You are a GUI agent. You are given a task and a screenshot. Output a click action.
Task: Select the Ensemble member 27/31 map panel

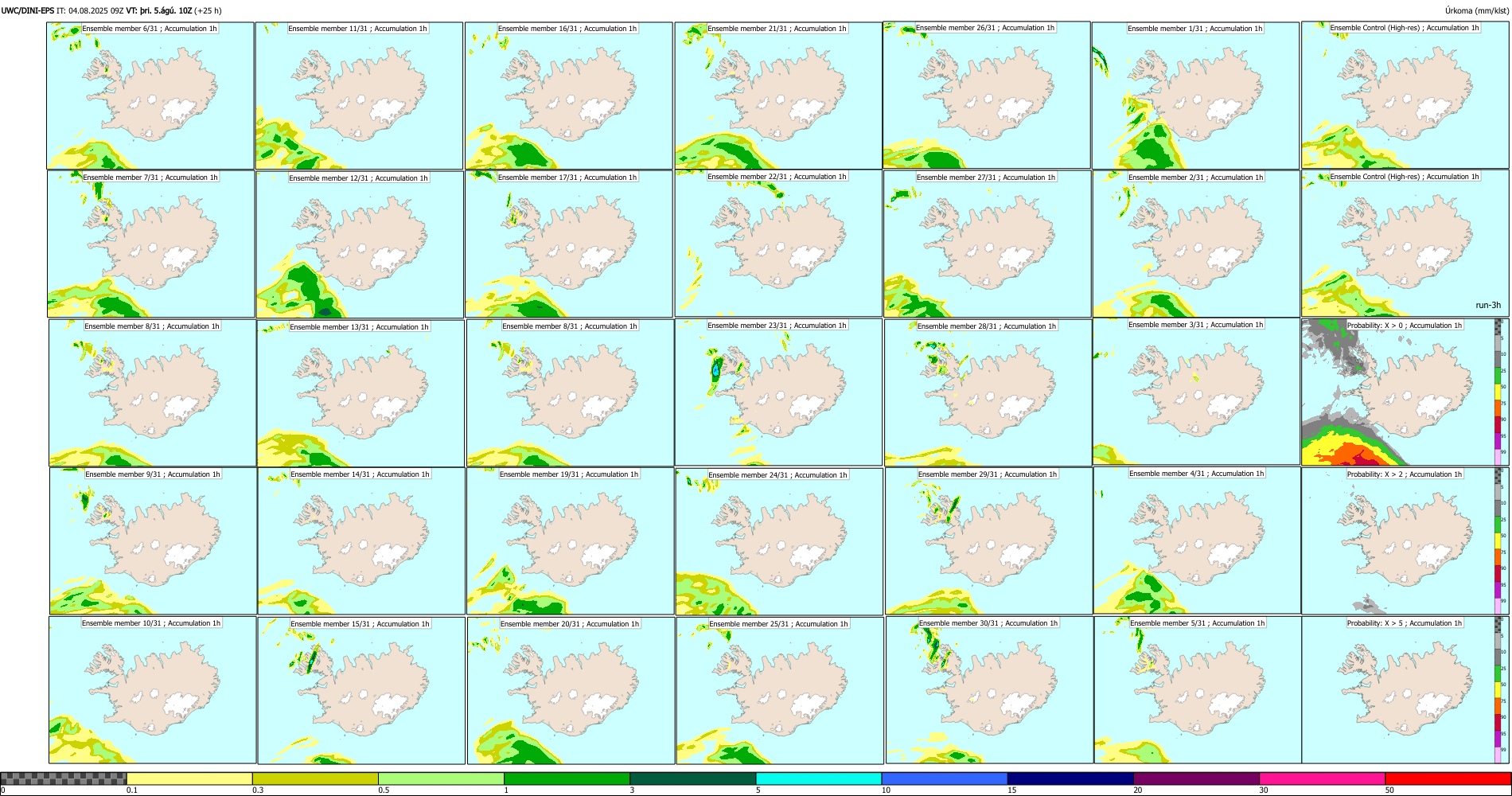click(x=988, y=244)
